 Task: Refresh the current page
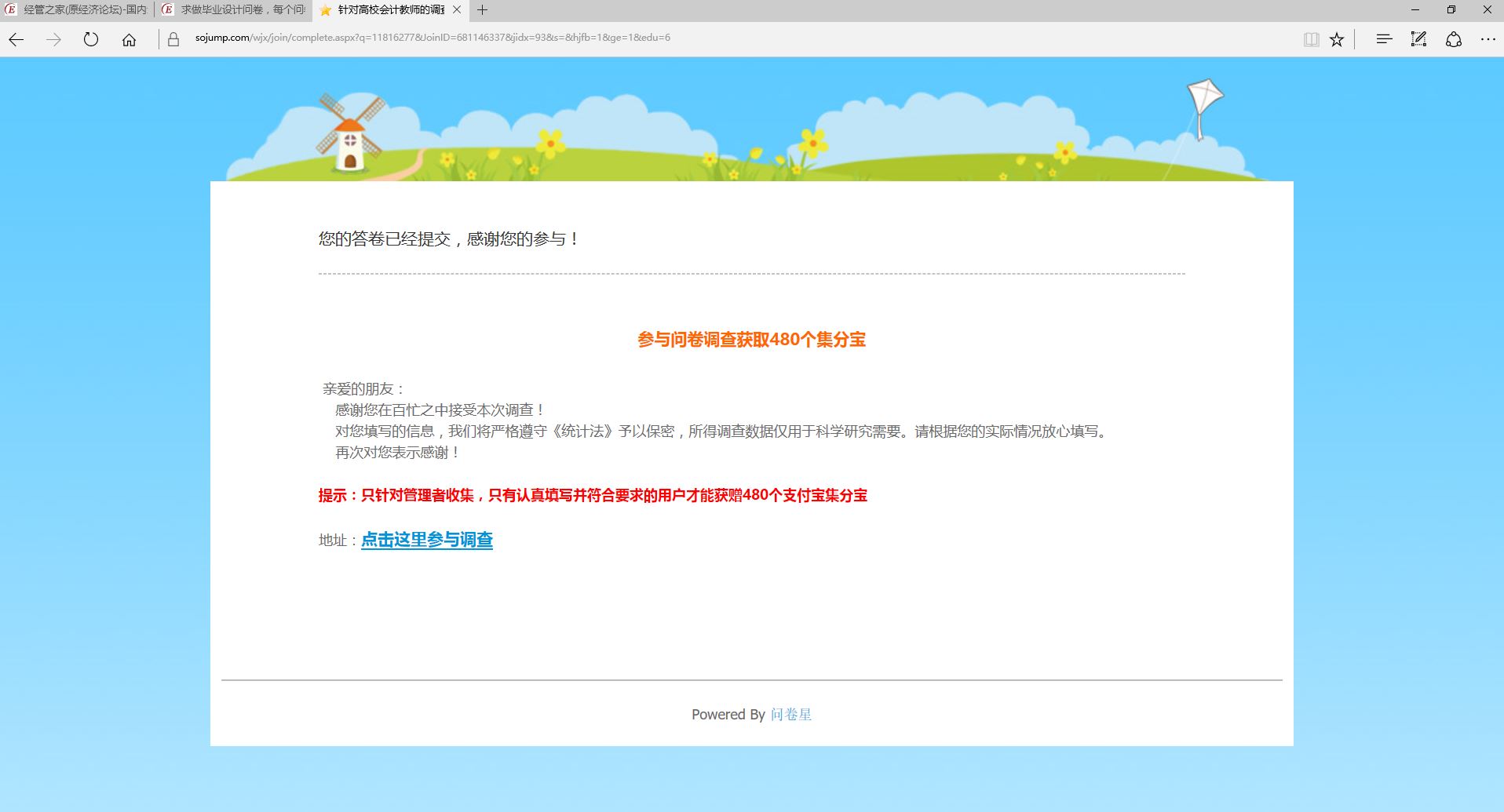(91, 39)
